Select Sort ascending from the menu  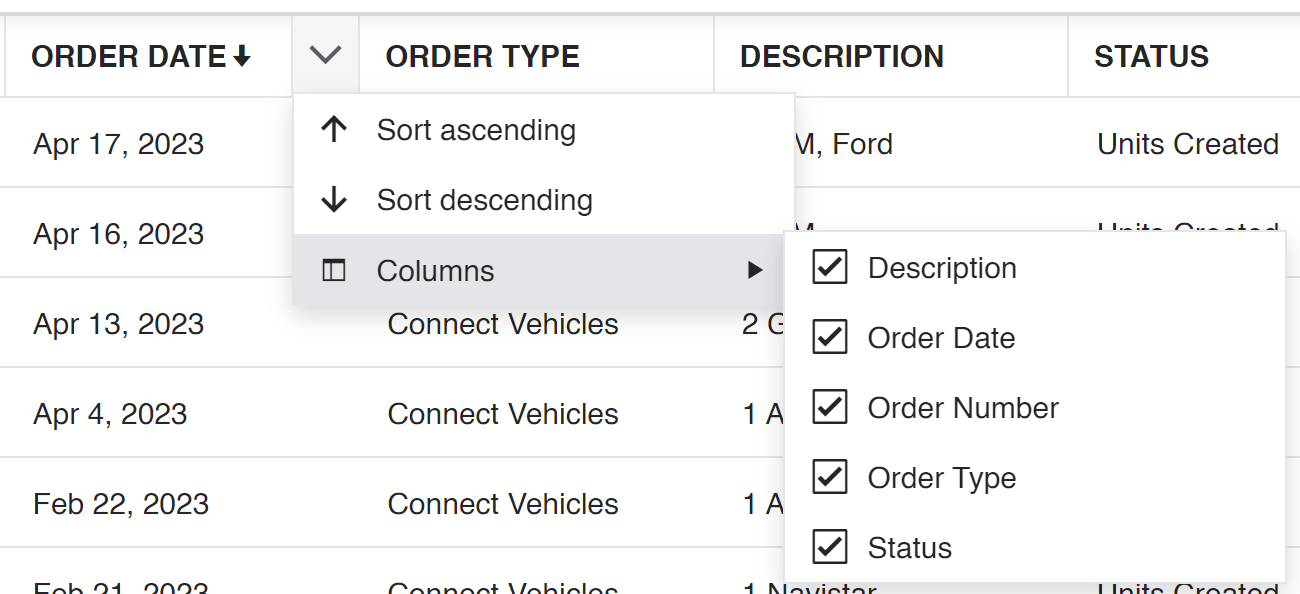click(476, 129)
